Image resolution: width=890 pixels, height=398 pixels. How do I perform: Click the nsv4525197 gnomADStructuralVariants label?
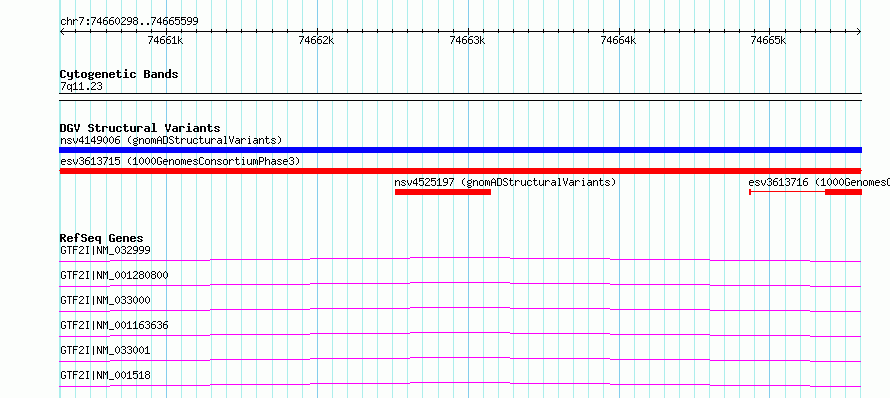point(505,182)
